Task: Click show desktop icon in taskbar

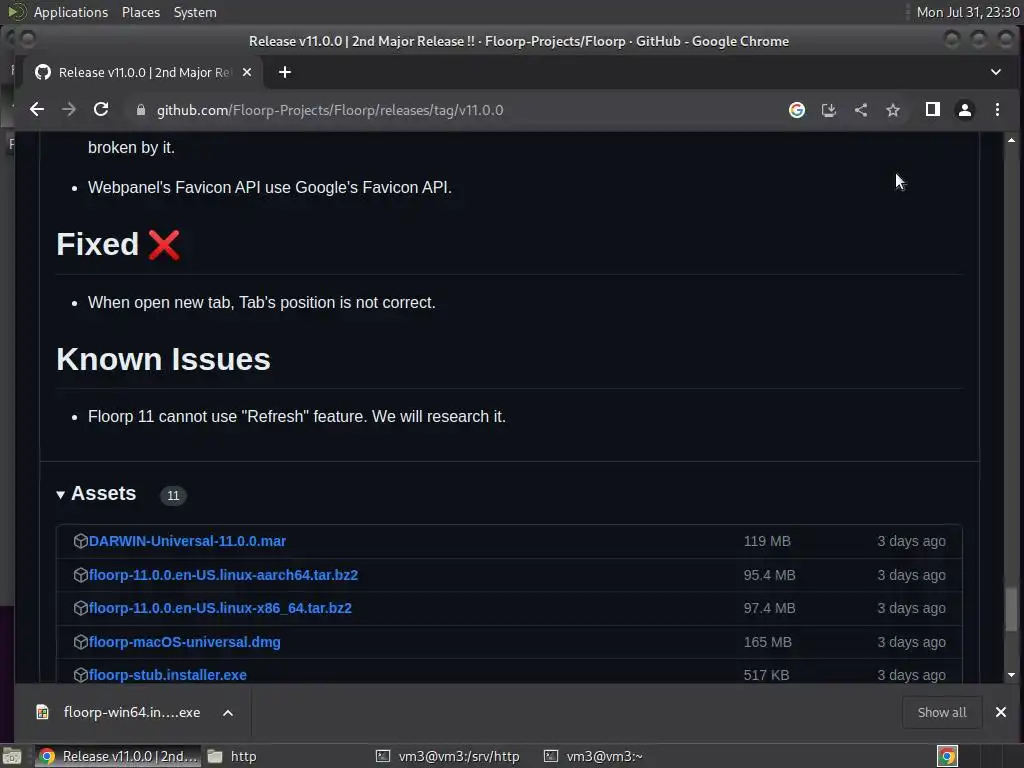Action: pyautogui.click(x=12, y=756)
